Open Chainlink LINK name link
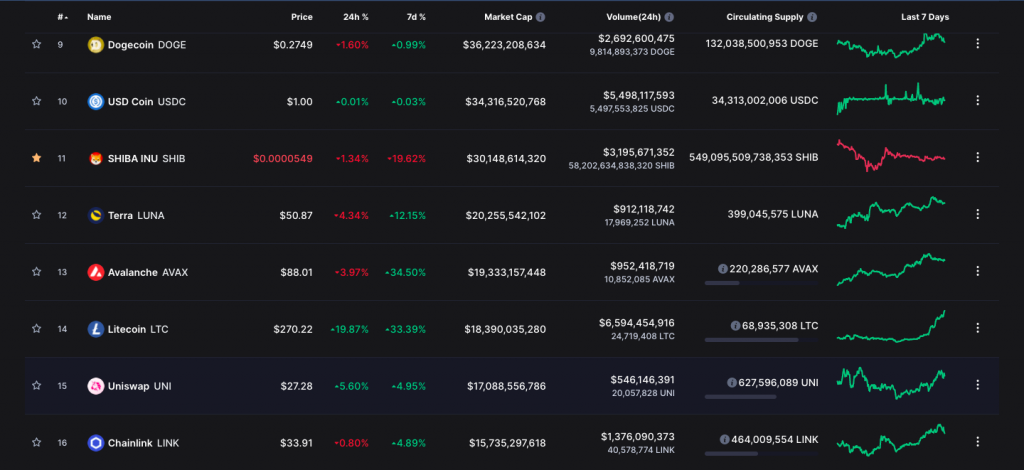This screenshot has width=1024, height=470. tap(143, 443)
